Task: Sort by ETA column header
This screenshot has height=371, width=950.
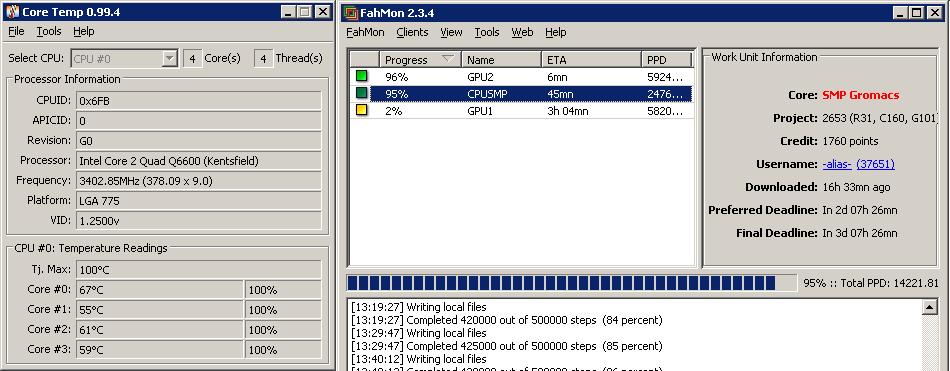Action: (x=591, y=59)
